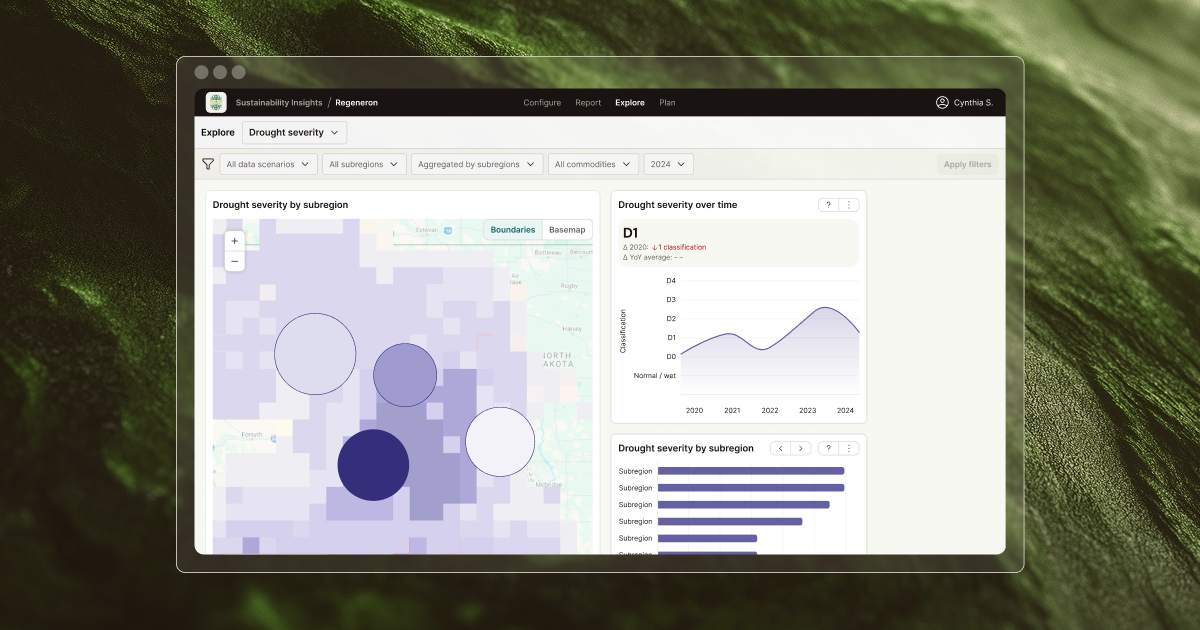Zoom out on the map with minus control
1200x630 pixels.
234,260
